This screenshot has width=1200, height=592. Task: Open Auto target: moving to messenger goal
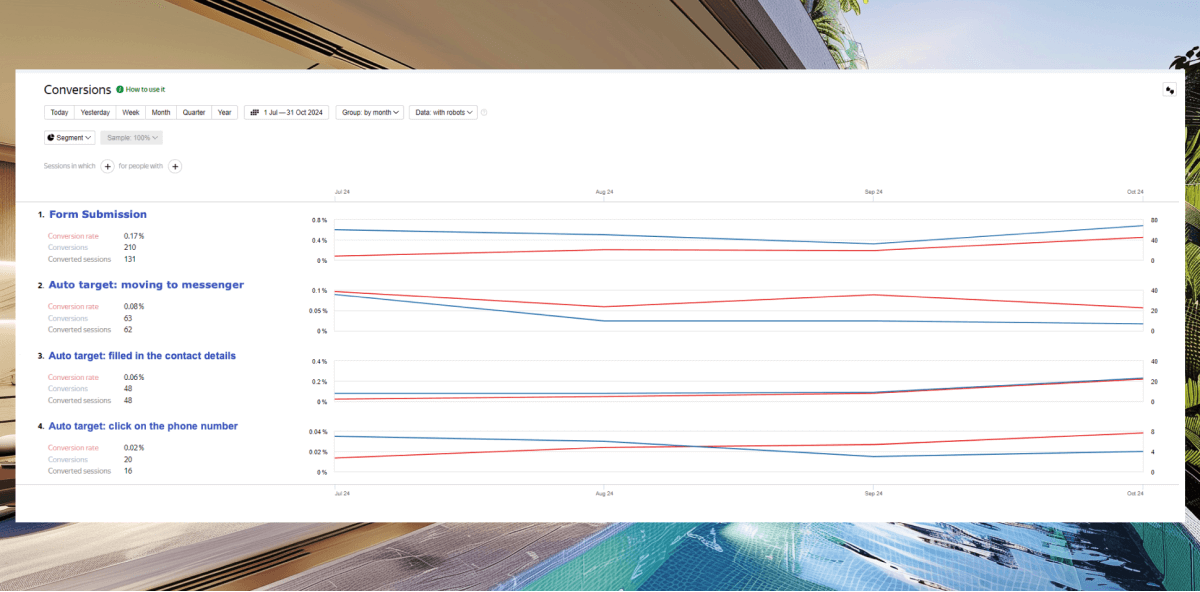coord(146,285)
